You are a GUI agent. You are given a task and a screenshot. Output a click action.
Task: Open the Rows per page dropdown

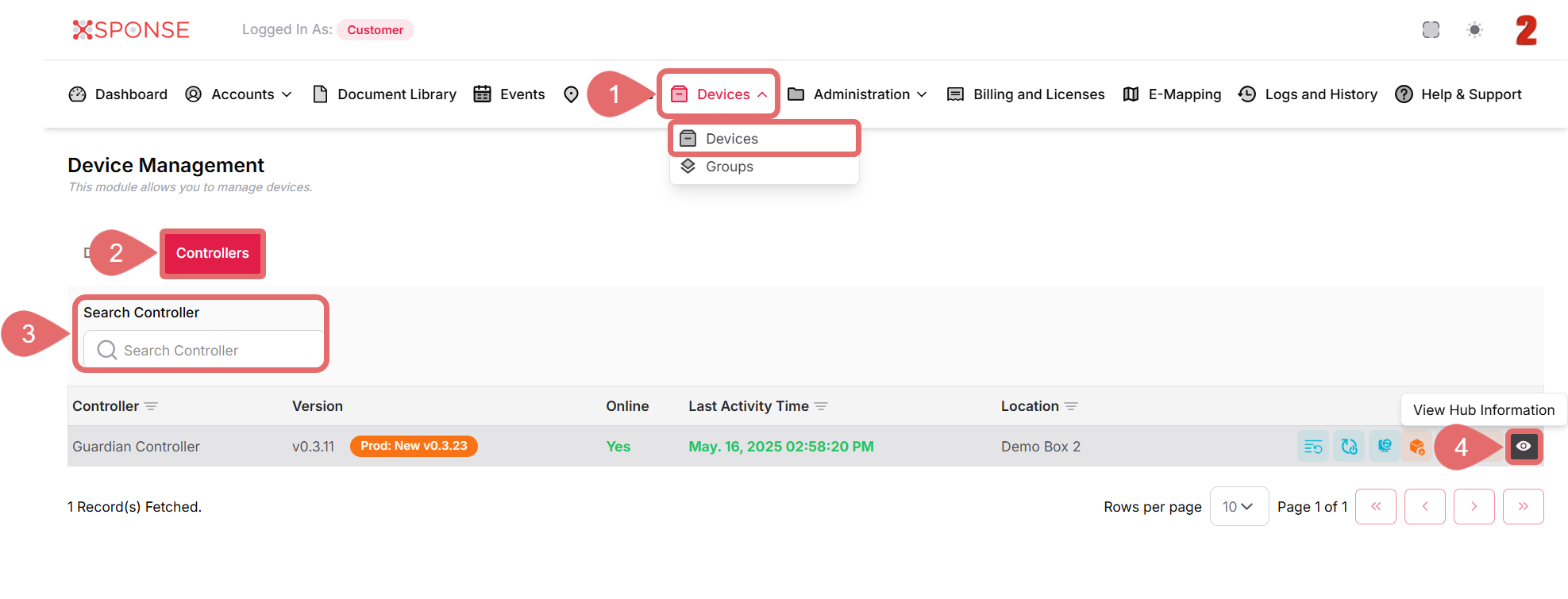pyautogui.click(x=1238, y=506)
